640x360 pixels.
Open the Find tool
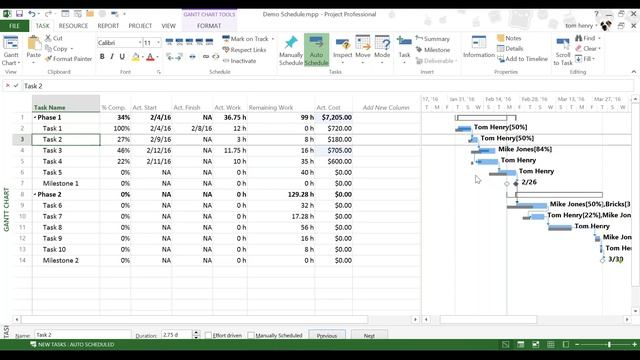coord(588,38)
